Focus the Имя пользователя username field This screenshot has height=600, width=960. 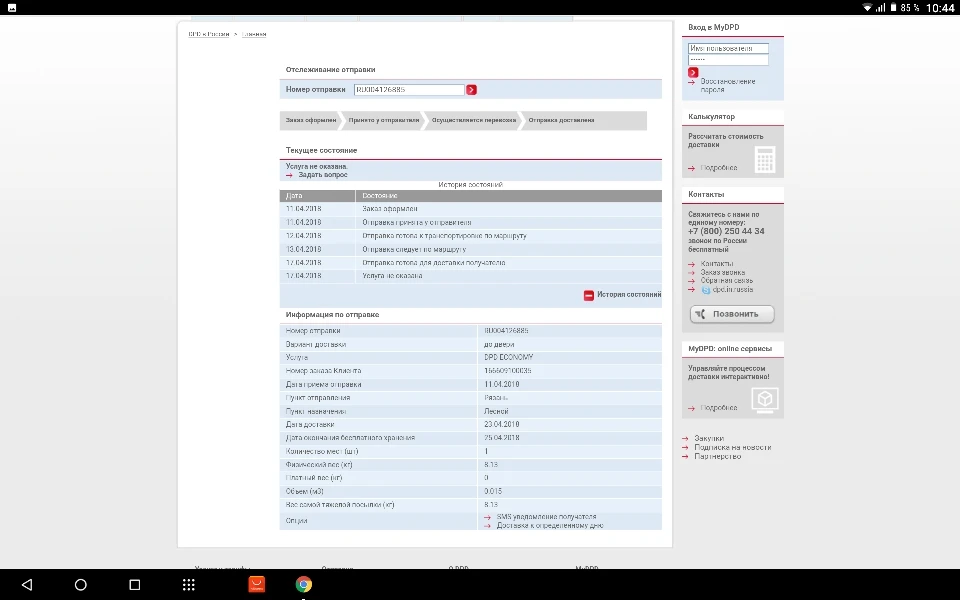pyautogui.click(x=728, y=48)
